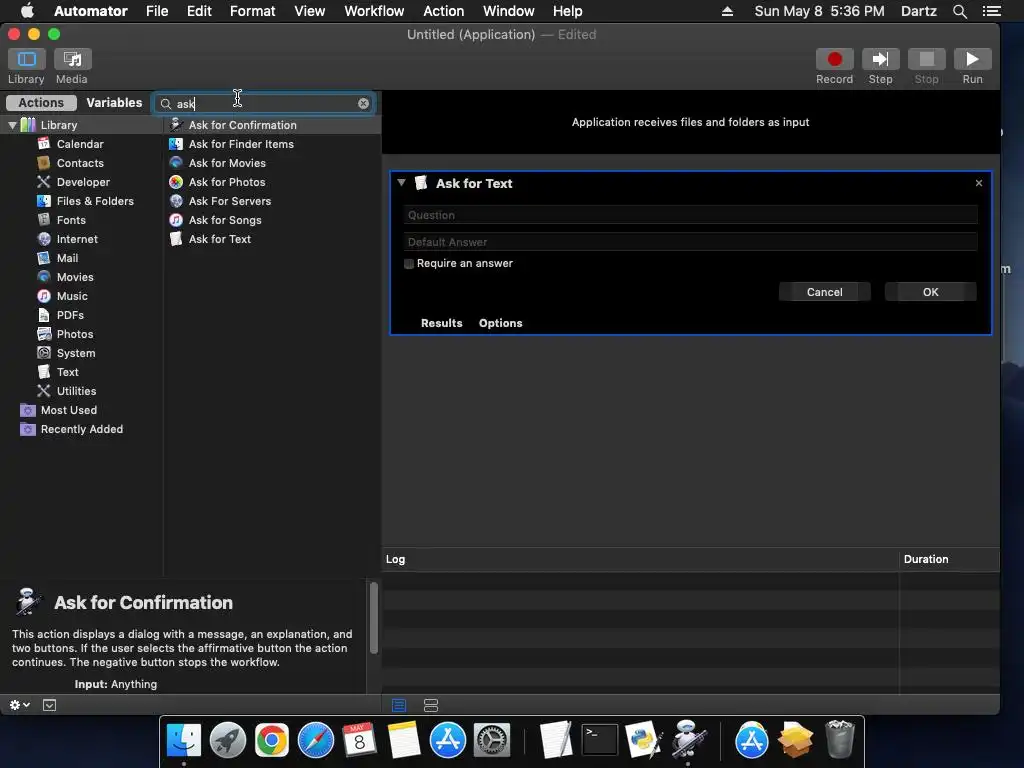
Task: Select Music category in library
Action: pos(72,296)
